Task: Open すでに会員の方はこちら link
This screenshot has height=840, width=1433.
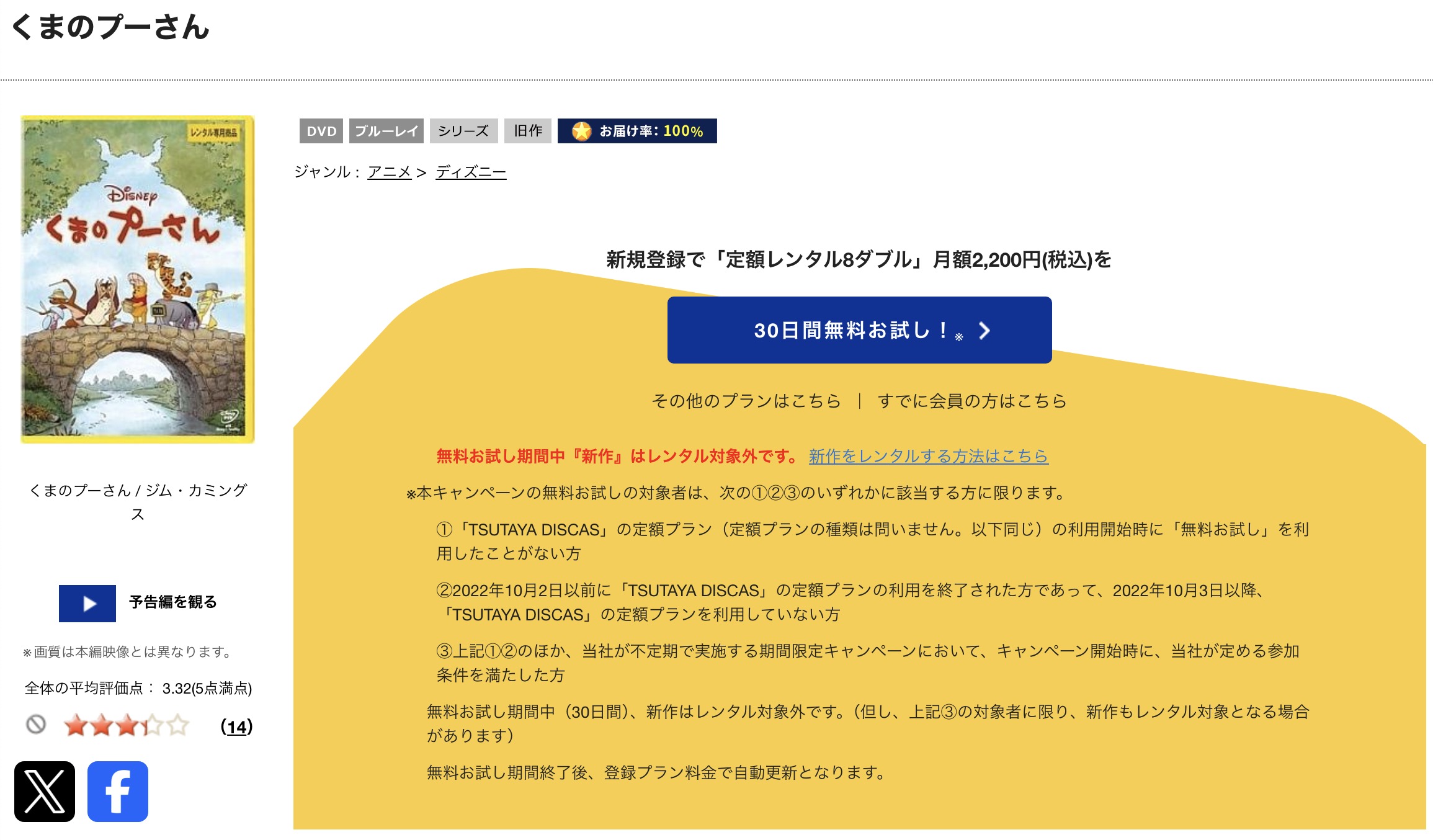Action: pos(972,401)
